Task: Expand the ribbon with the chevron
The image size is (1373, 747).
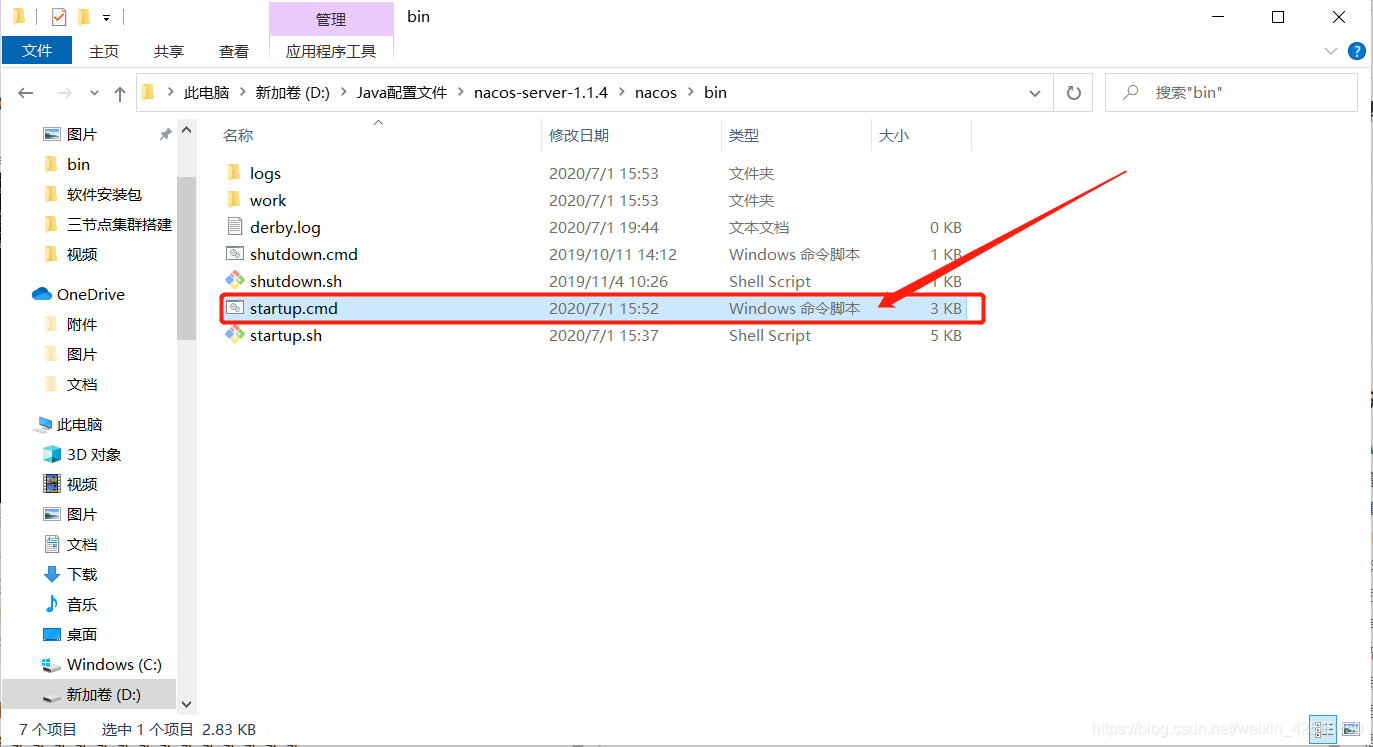Action: (x=1331, y=51)
